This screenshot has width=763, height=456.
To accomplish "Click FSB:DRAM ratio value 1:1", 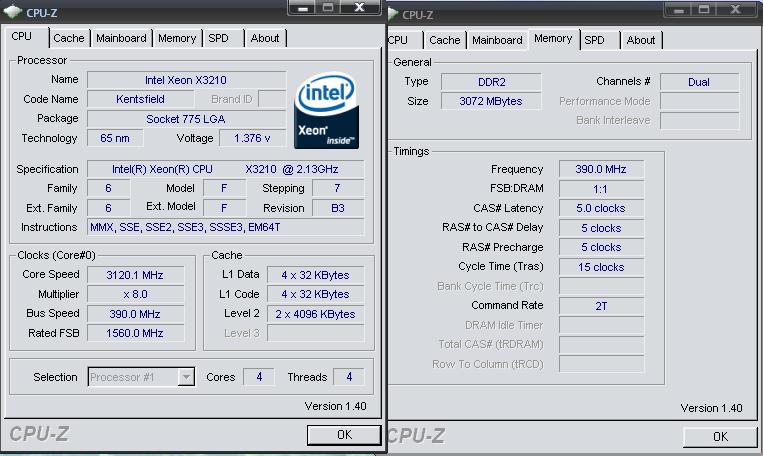I will coord(601,189).
